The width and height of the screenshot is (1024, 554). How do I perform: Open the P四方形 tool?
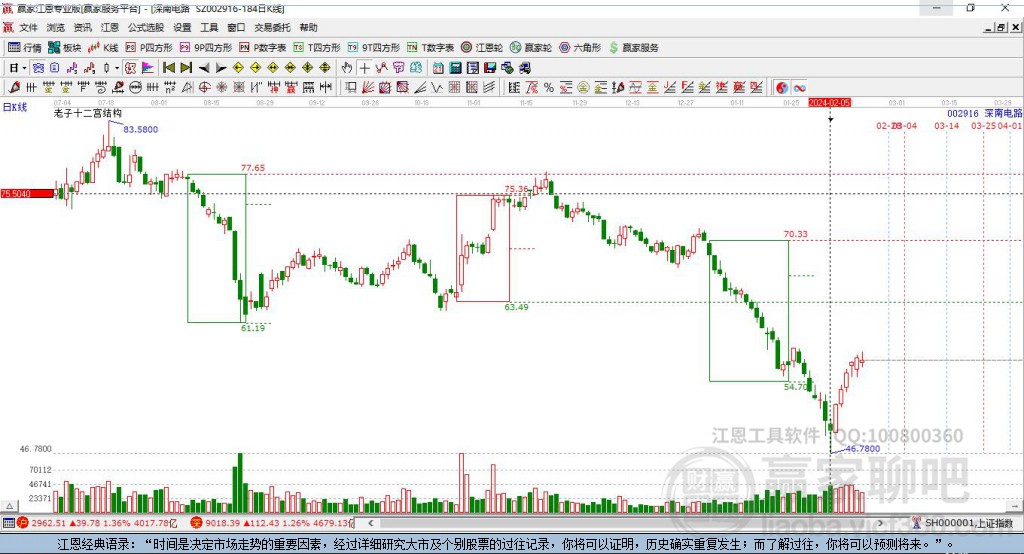click(149, 48)
